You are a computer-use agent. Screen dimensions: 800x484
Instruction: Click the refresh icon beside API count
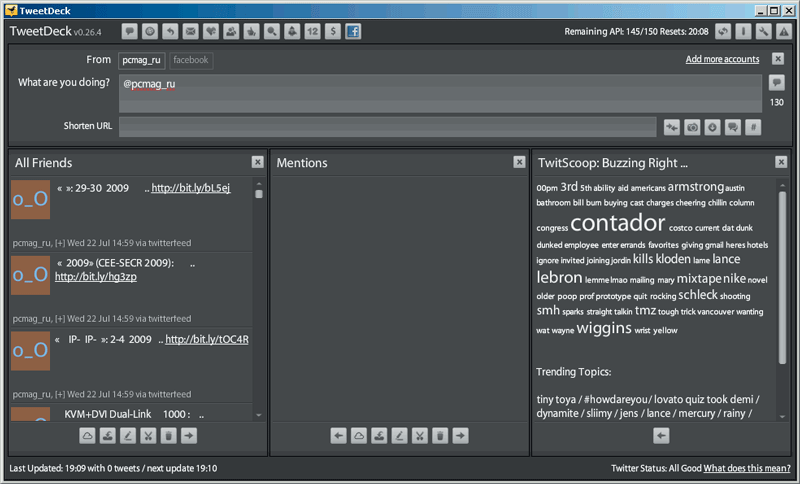(x=723, y=31)
